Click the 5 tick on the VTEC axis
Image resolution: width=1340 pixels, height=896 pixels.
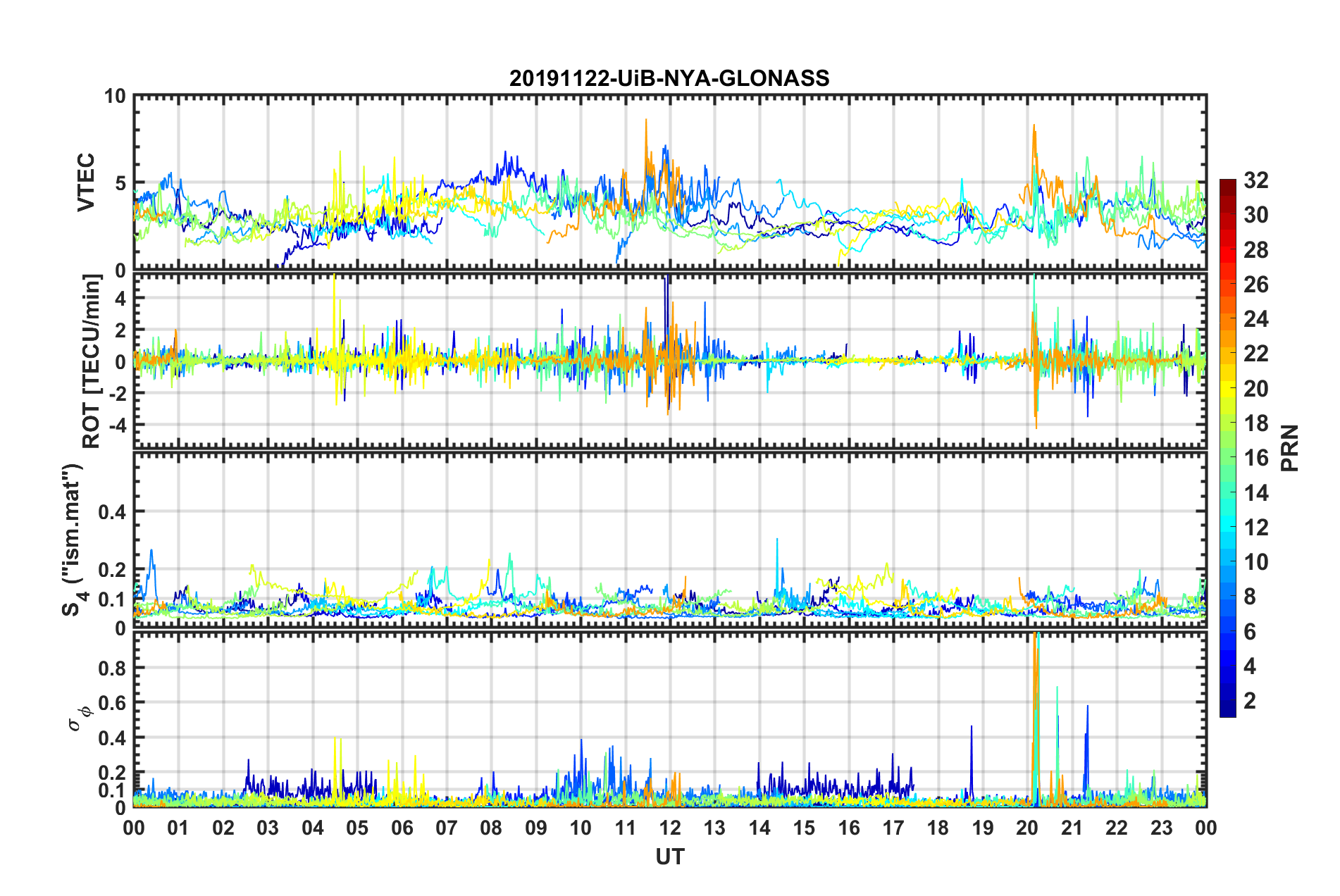click(x=120, y=183)
